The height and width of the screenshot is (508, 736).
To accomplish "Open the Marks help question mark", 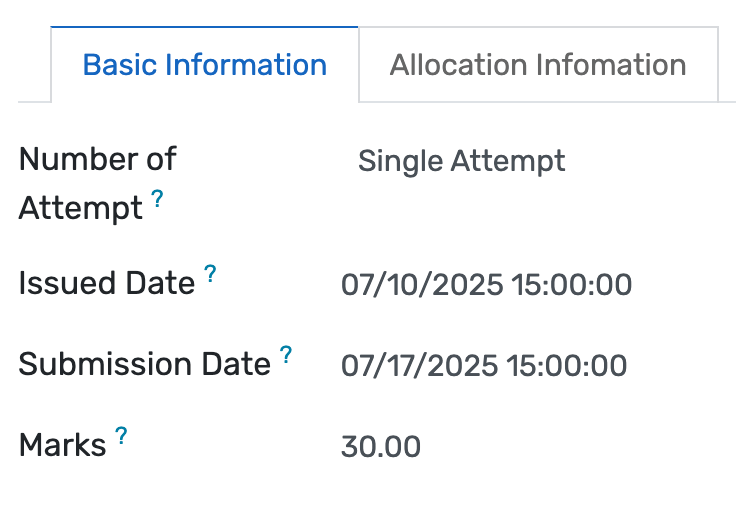I will [x=121, y=436].
